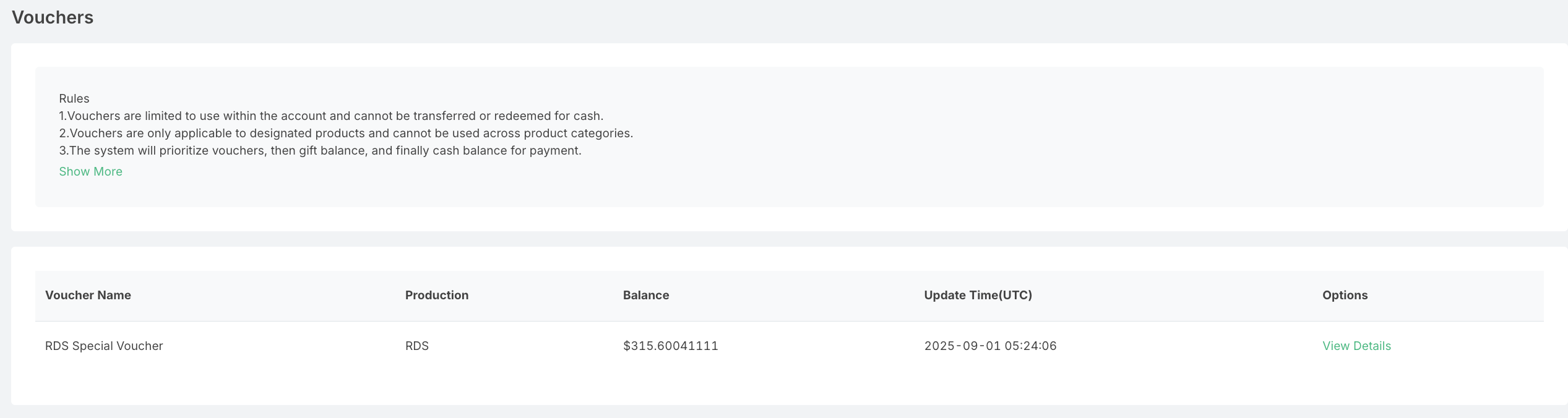Expand rules with Show More link
Screen dimensions: 1568x418
tap(90, 171)
